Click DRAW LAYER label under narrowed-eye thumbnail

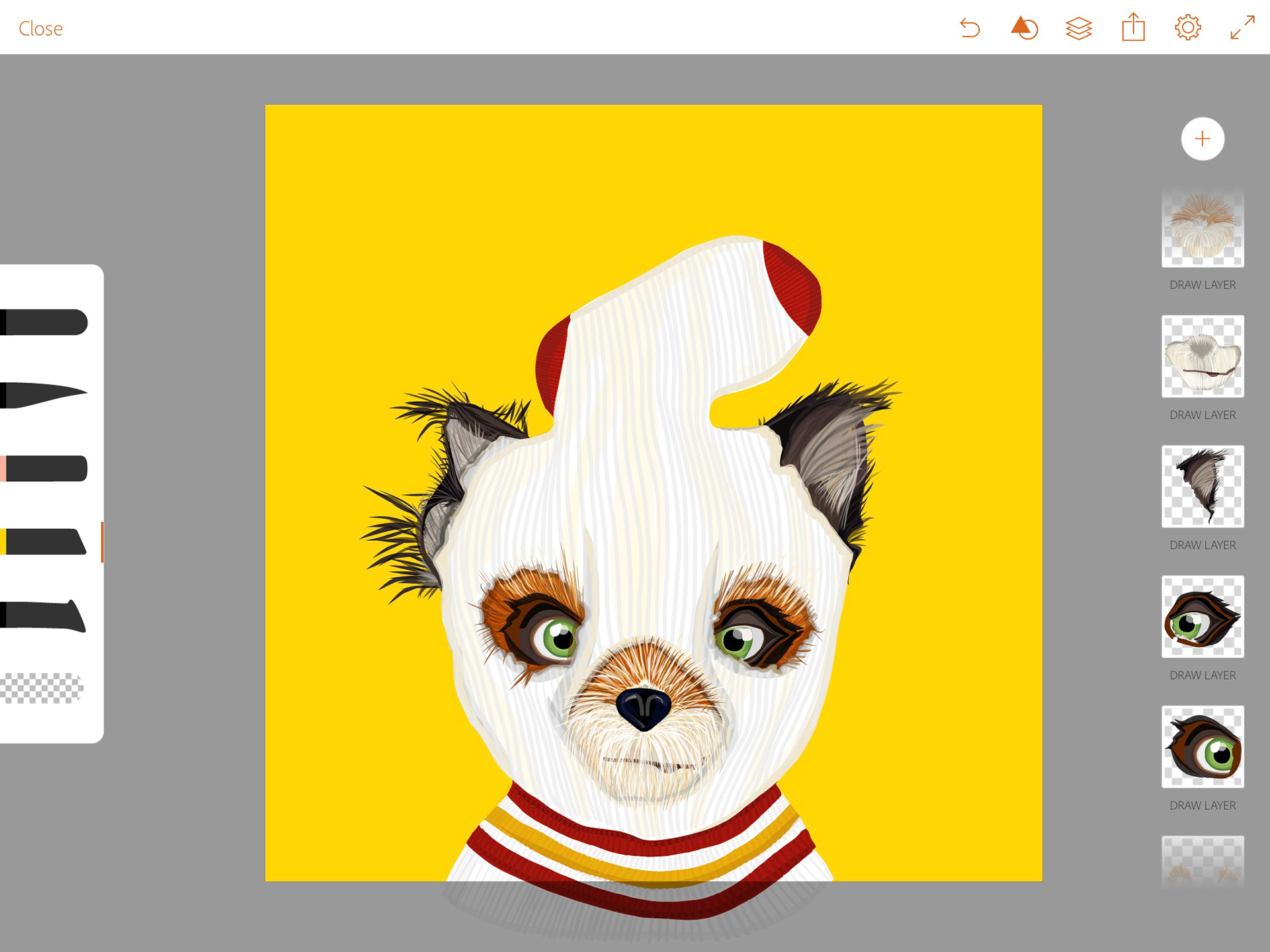[1203, 676]
